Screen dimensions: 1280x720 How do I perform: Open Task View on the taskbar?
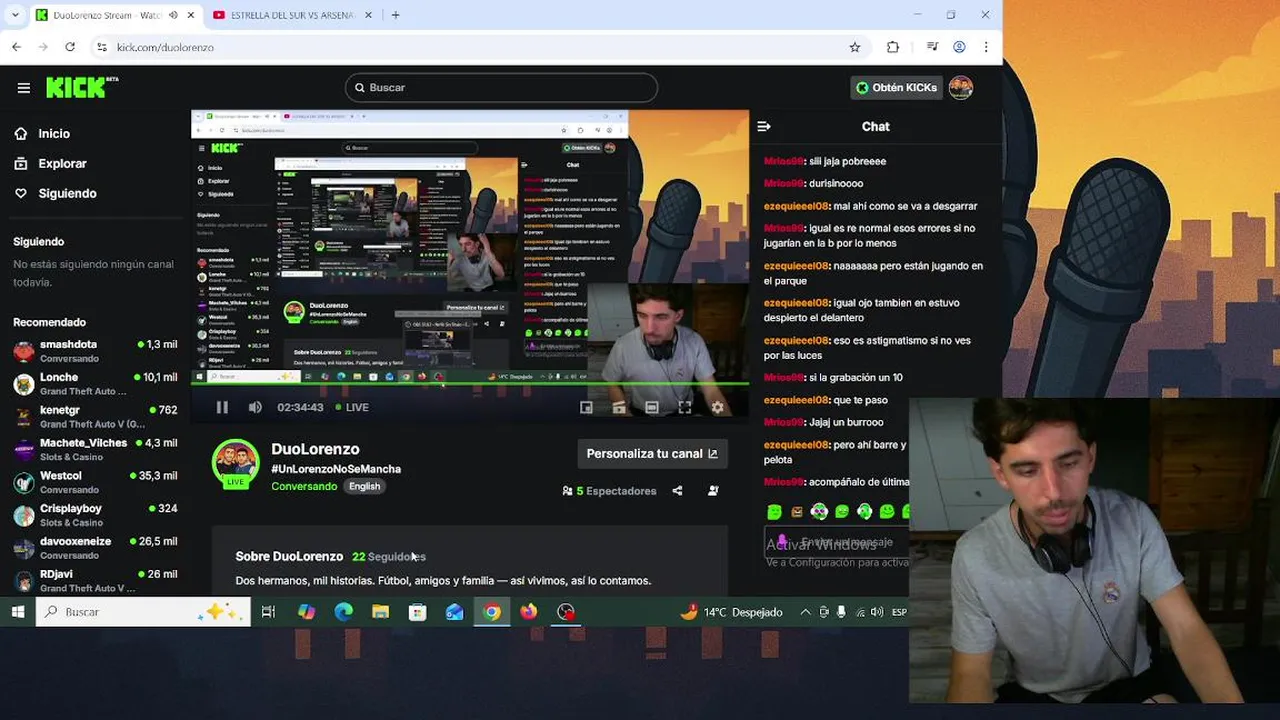(268, 612)
